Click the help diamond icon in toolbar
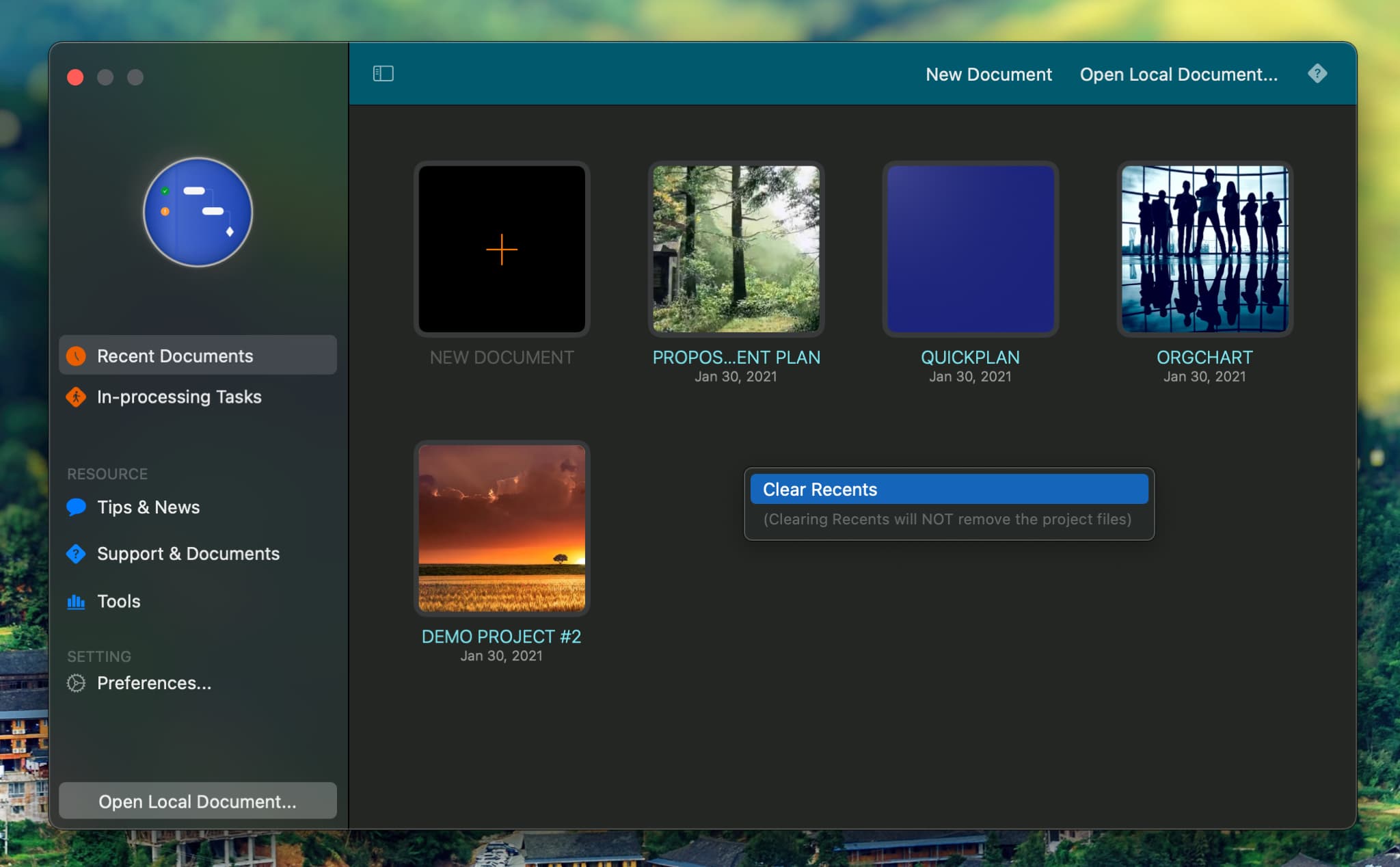The height and width of the screenshot is (867, 1400). [1317, 73]
